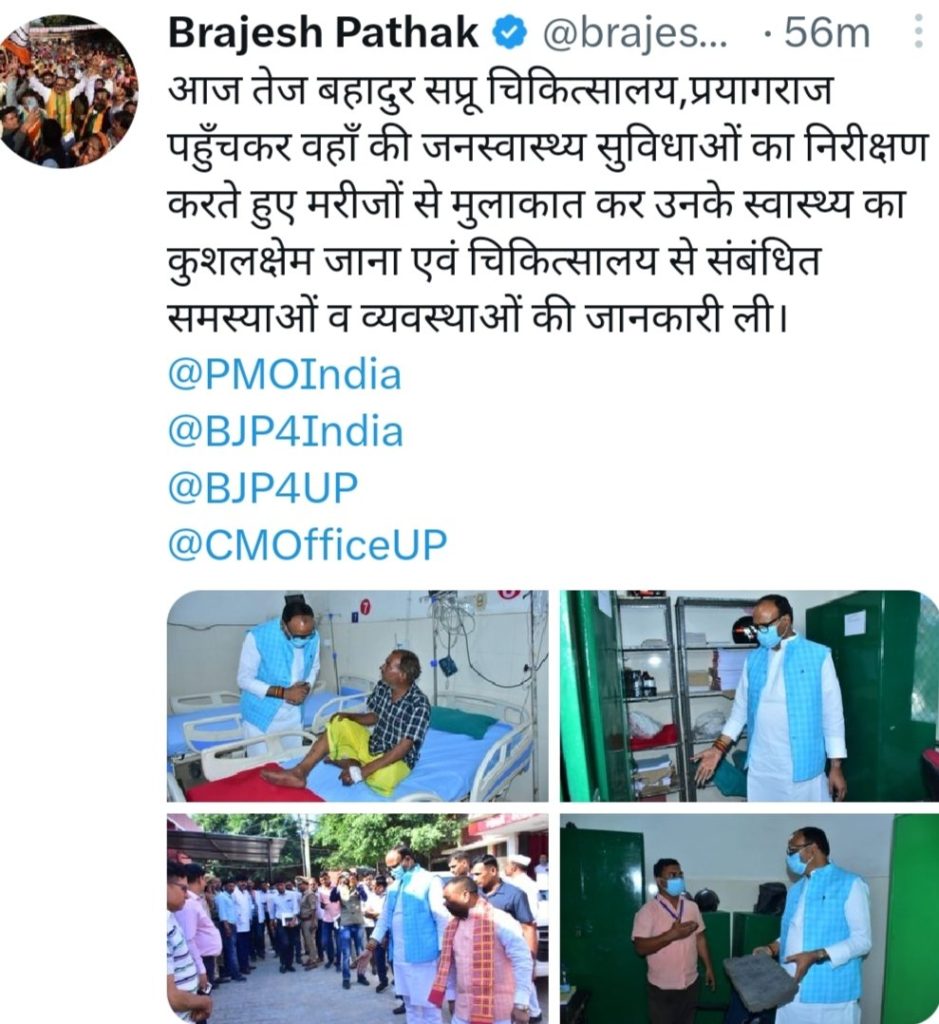Open the @BJP4India mention
This screenshot has height=1024, width=939.
[x=285, y=432]
